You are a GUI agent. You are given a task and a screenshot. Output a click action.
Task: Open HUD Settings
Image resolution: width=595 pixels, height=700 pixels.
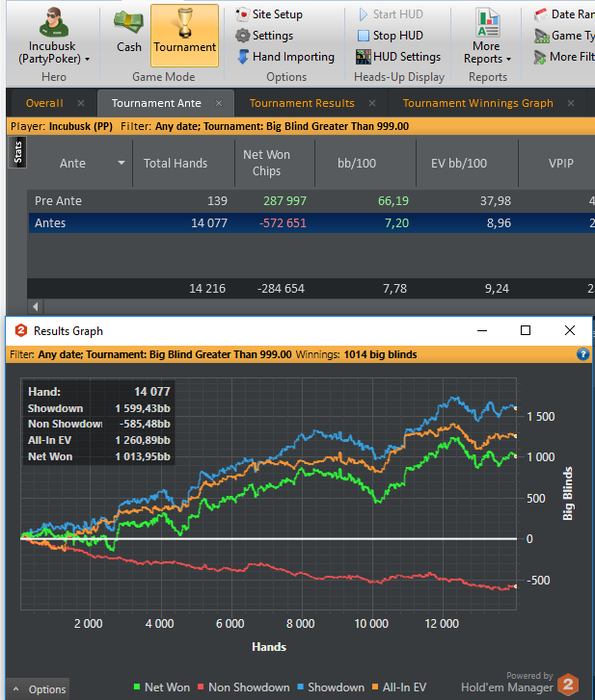point(398,57)
